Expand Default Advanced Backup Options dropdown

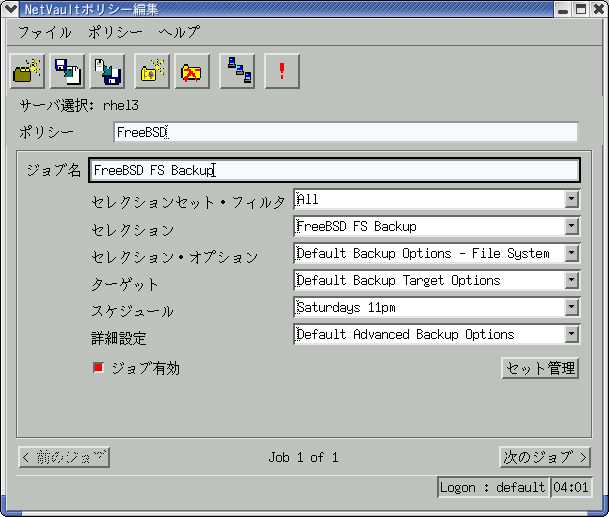(x=437, y=334)
